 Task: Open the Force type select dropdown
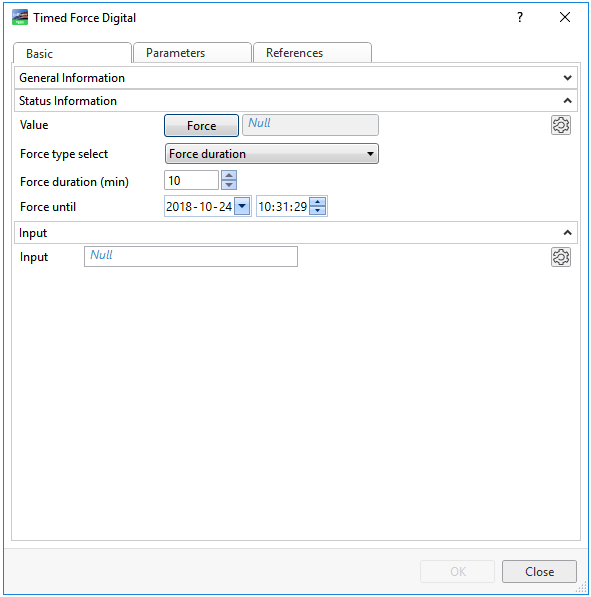pos(272,154)
